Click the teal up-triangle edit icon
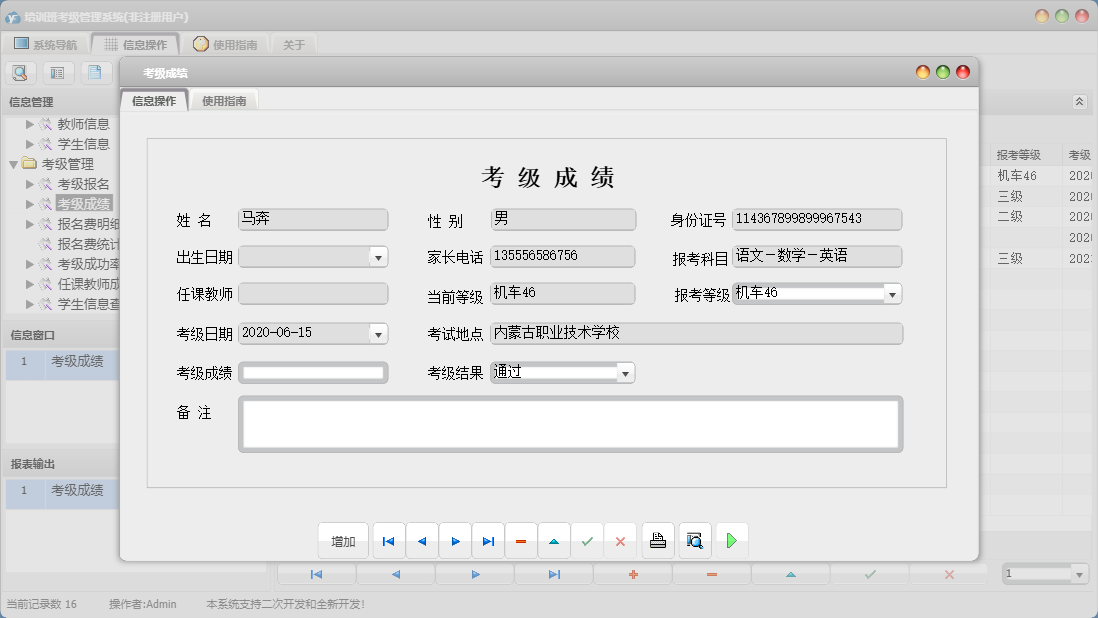 tap(554, 541)
